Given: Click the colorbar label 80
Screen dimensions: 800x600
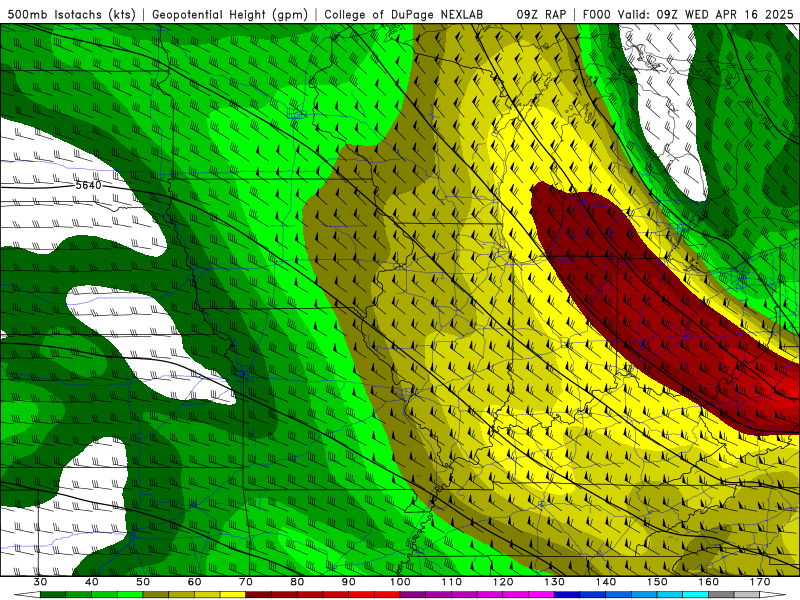Looking at the screenshot, I should pos(297,582).
